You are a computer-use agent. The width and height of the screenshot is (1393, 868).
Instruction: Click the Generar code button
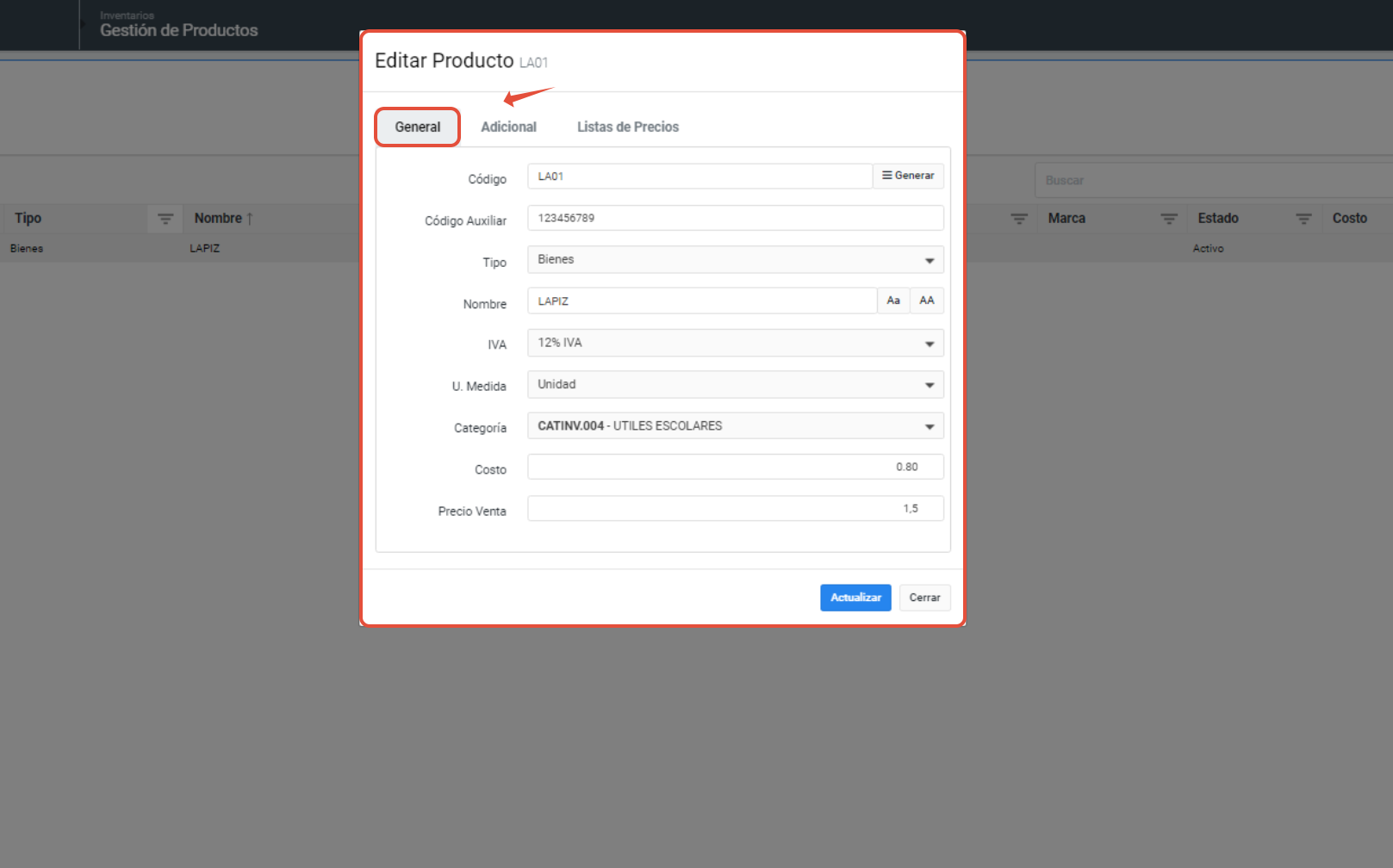click(x=908, y=176)
